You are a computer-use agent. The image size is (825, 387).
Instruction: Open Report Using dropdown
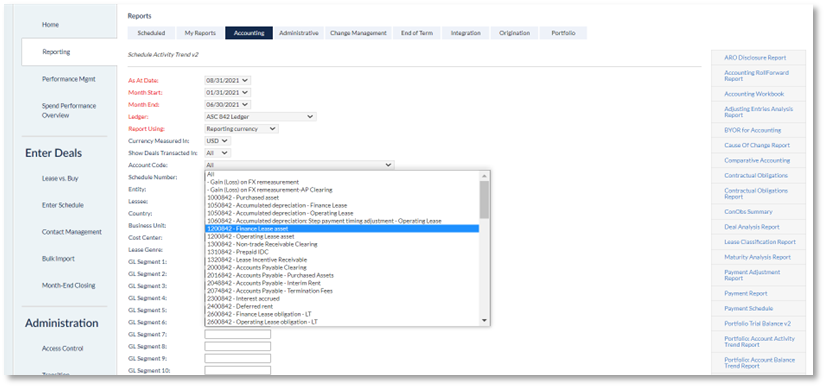242,128
